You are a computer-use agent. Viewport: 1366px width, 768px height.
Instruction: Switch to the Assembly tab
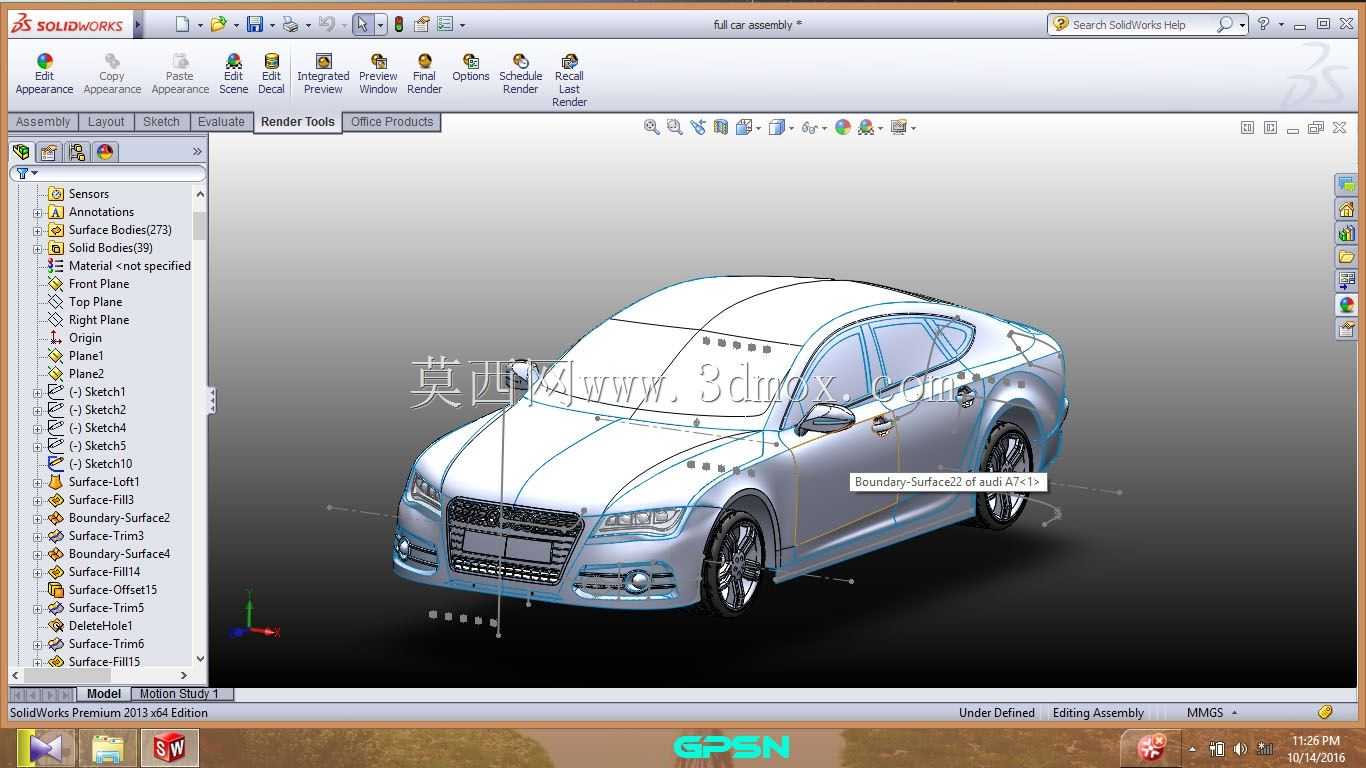click(x=43, y=122)
